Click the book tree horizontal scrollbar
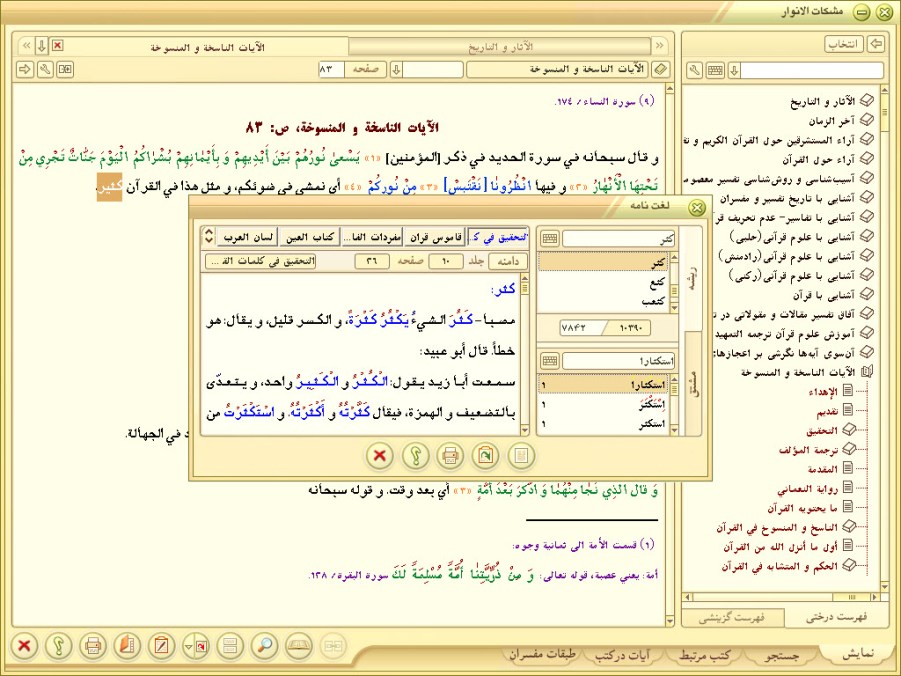901x676 pixels. click(782, 597)
